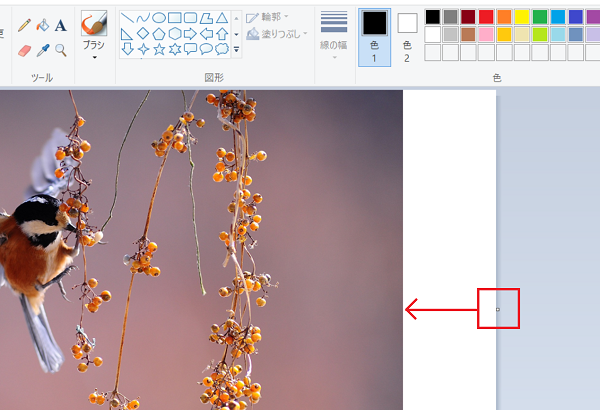Screen dimensions: 600x410
Task: Choose the Hexagon shape
Action: [175, 34]
